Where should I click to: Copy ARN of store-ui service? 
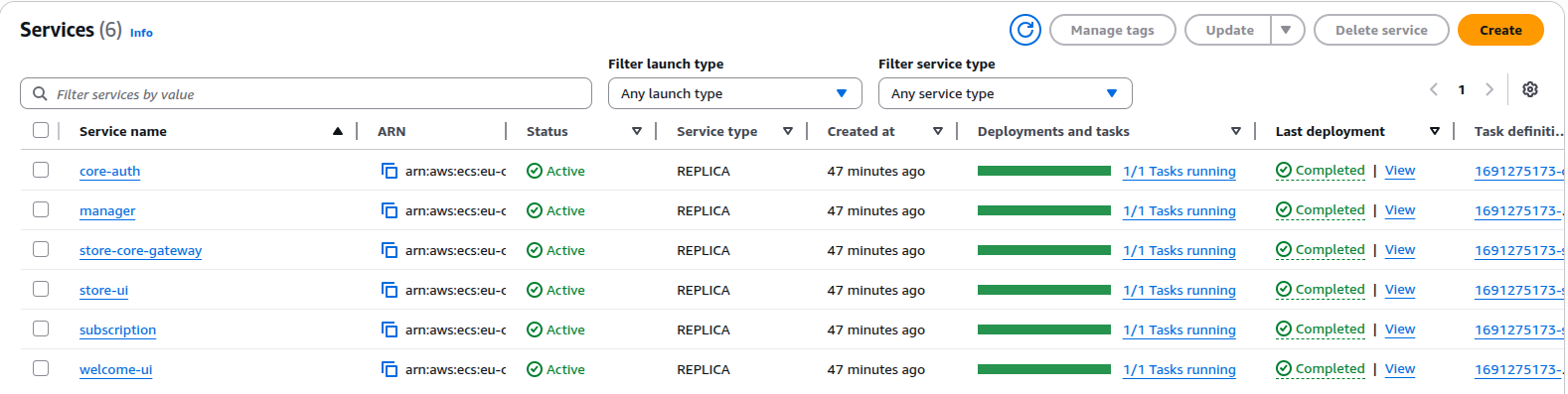(x=390, y=290)
